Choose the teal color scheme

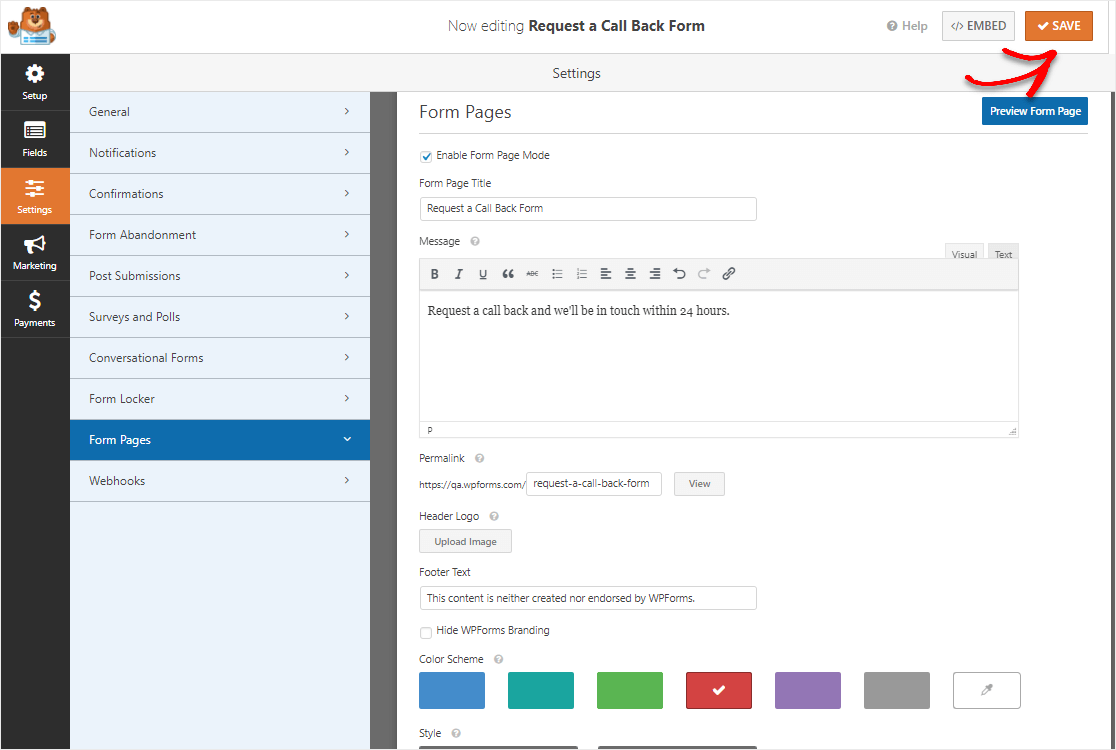point(541,690)
